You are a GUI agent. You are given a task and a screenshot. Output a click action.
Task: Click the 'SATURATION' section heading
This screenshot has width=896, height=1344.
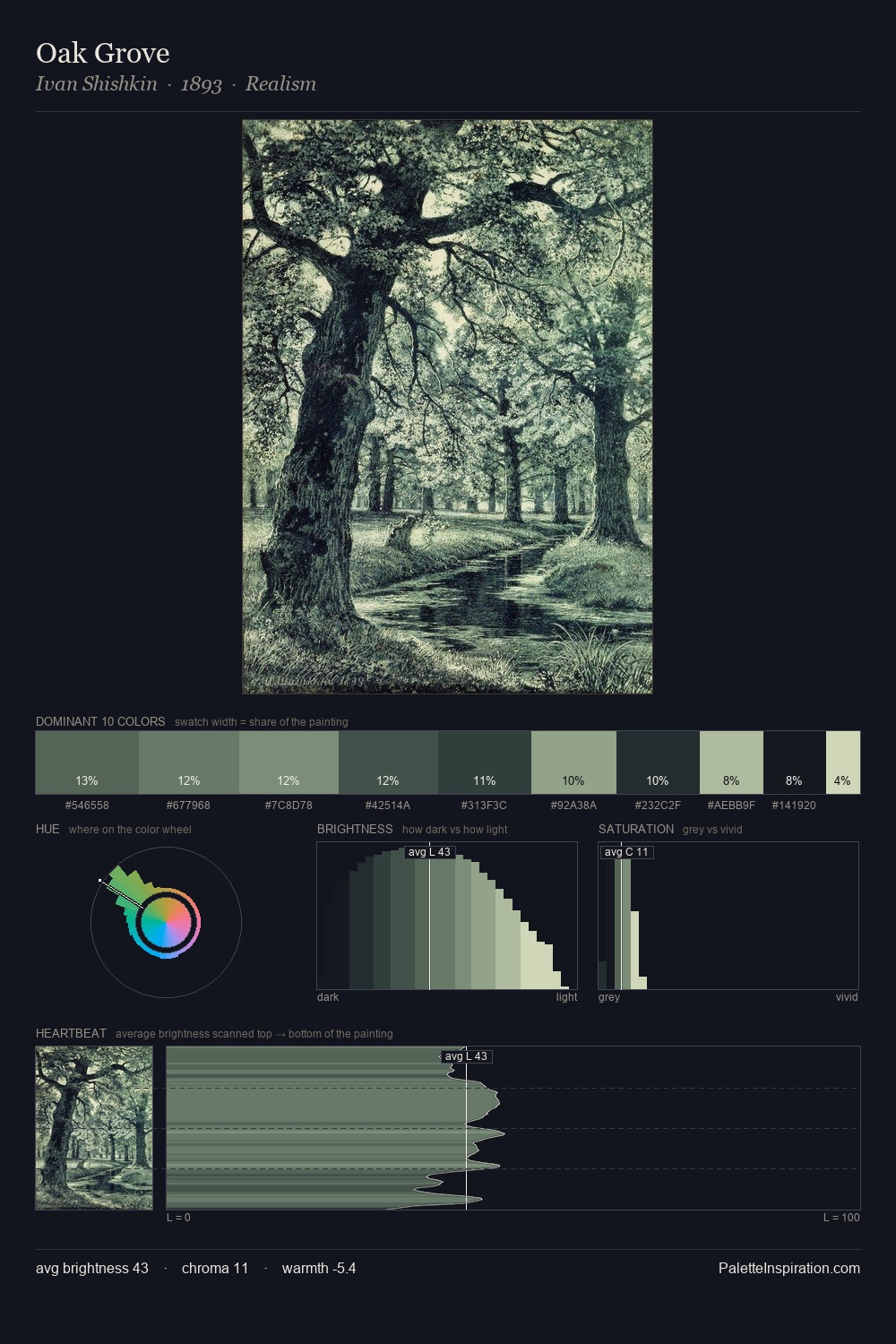[636, 829]
